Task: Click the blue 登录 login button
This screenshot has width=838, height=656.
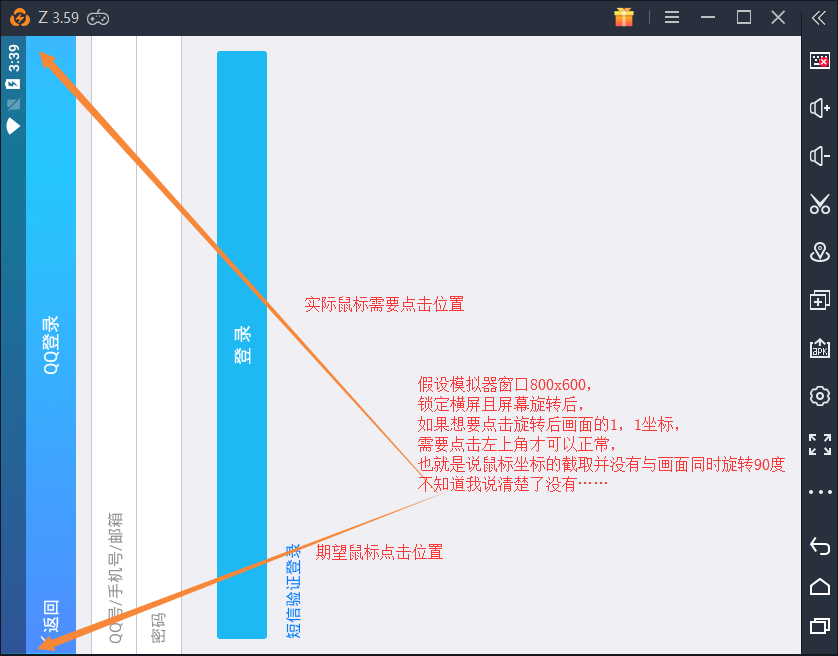Action: point(242,345)
